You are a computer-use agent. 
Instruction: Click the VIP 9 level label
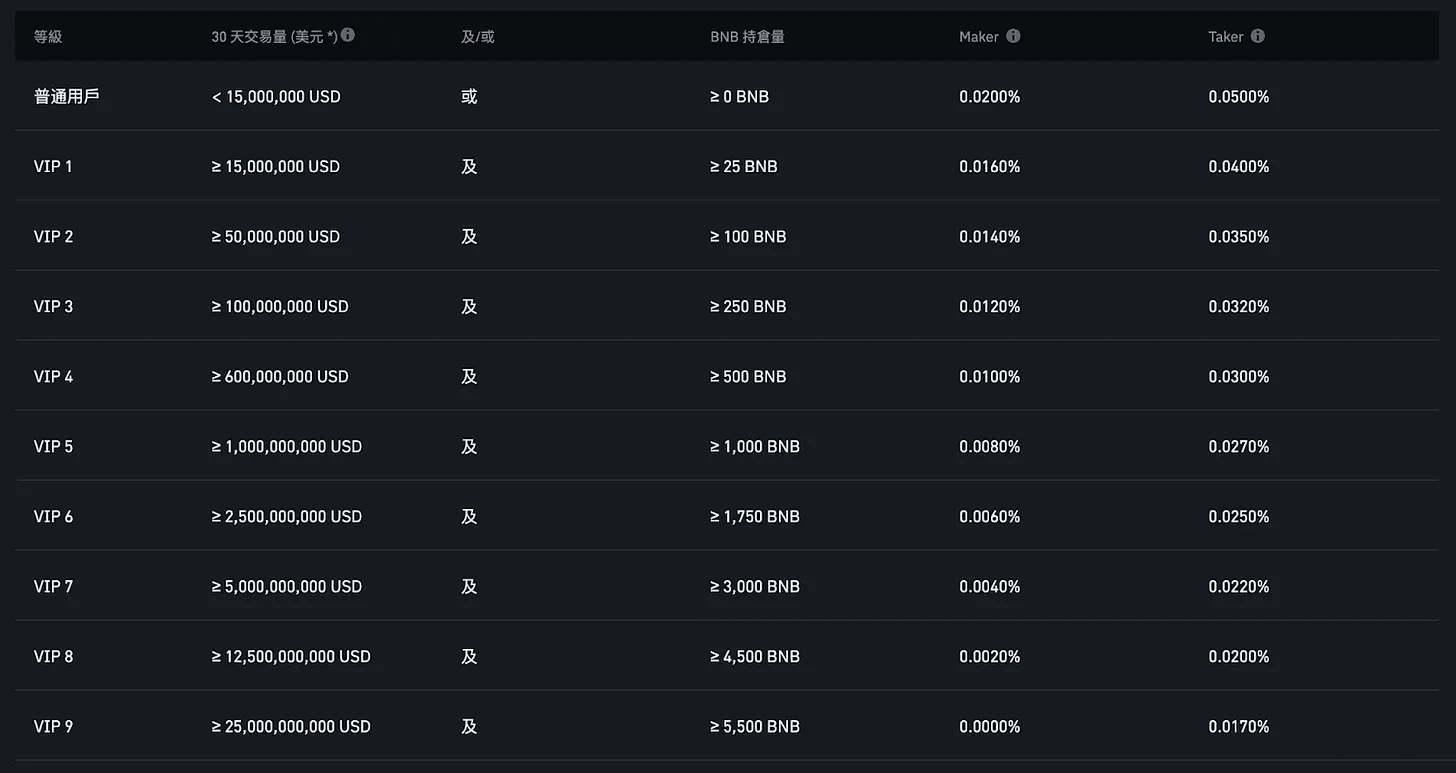pos(53,727)
